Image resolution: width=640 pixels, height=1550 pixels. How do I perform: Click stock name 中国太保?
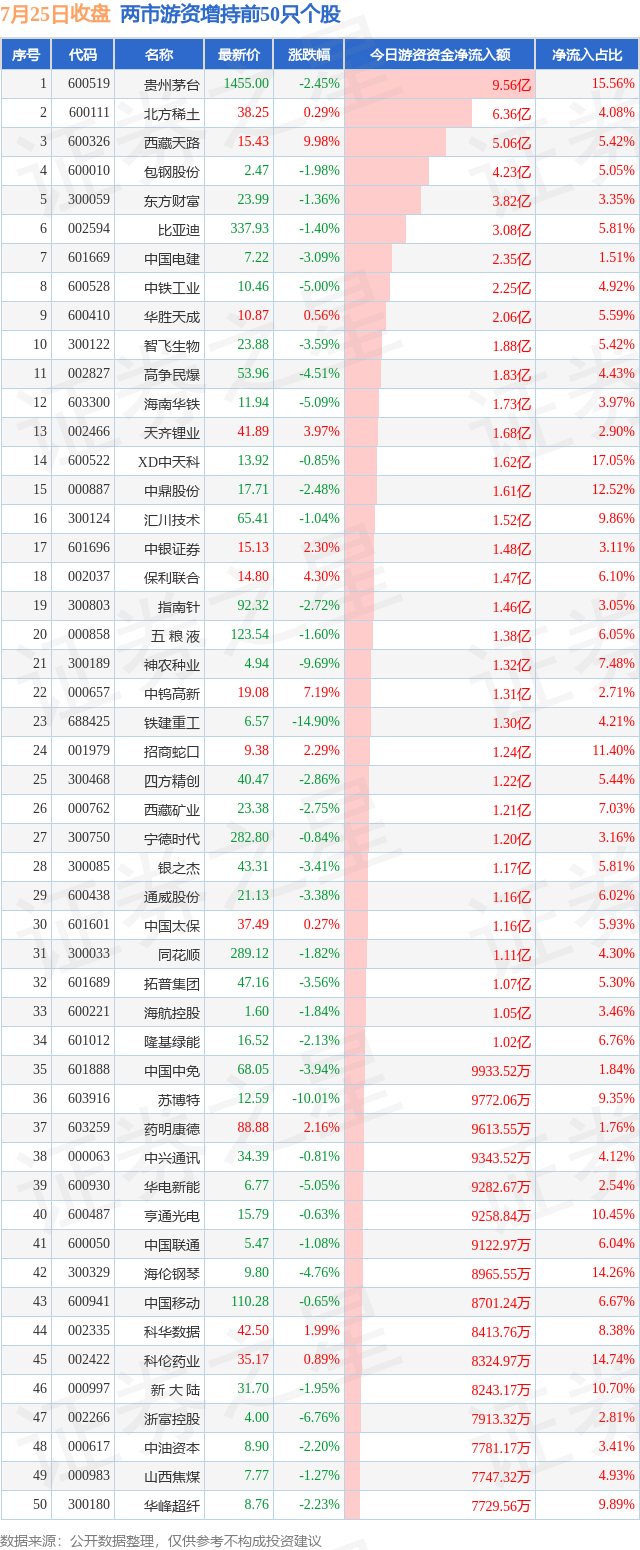172,925
